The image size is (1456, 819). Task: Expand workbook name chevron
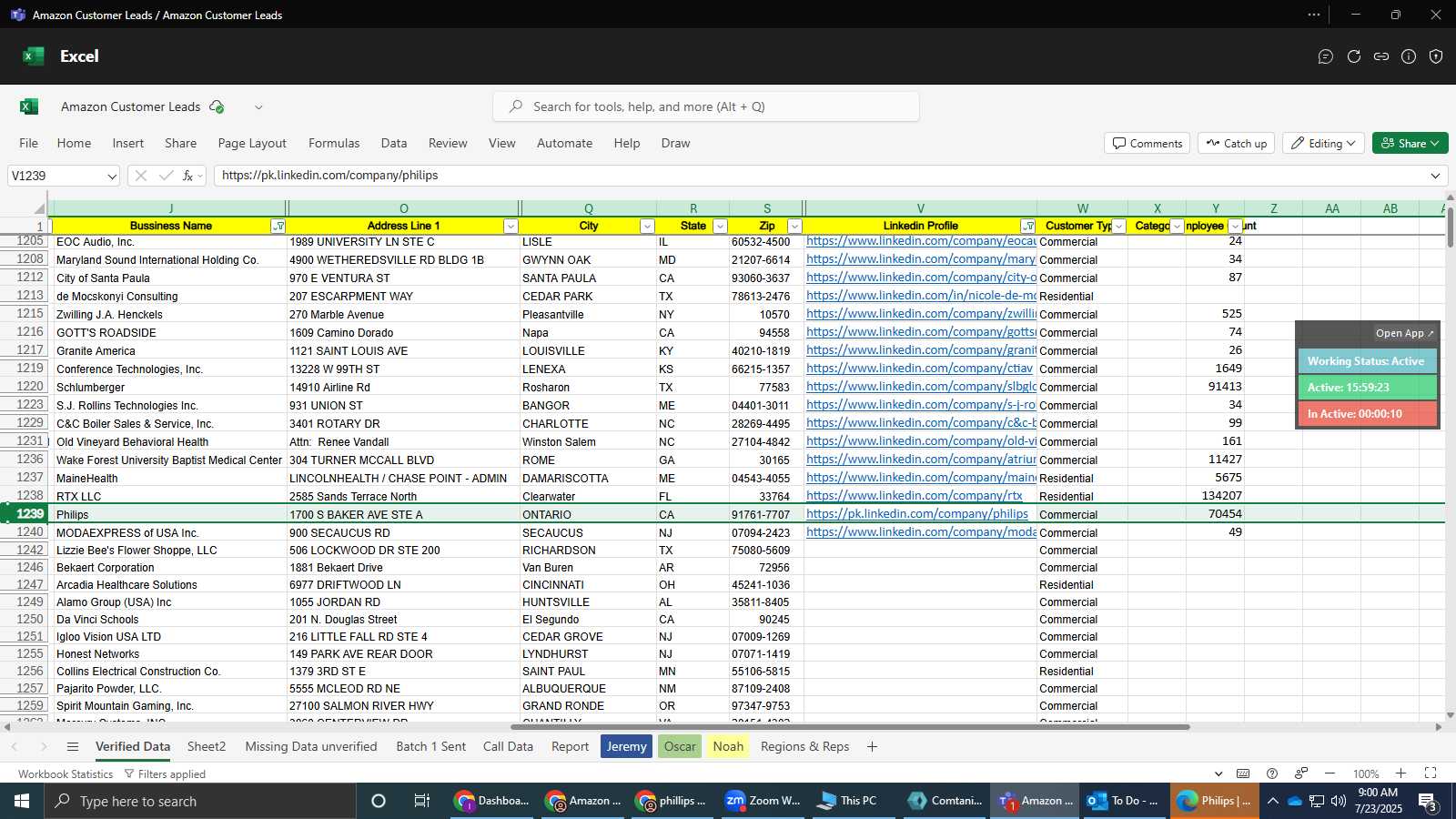pos(258,107)
